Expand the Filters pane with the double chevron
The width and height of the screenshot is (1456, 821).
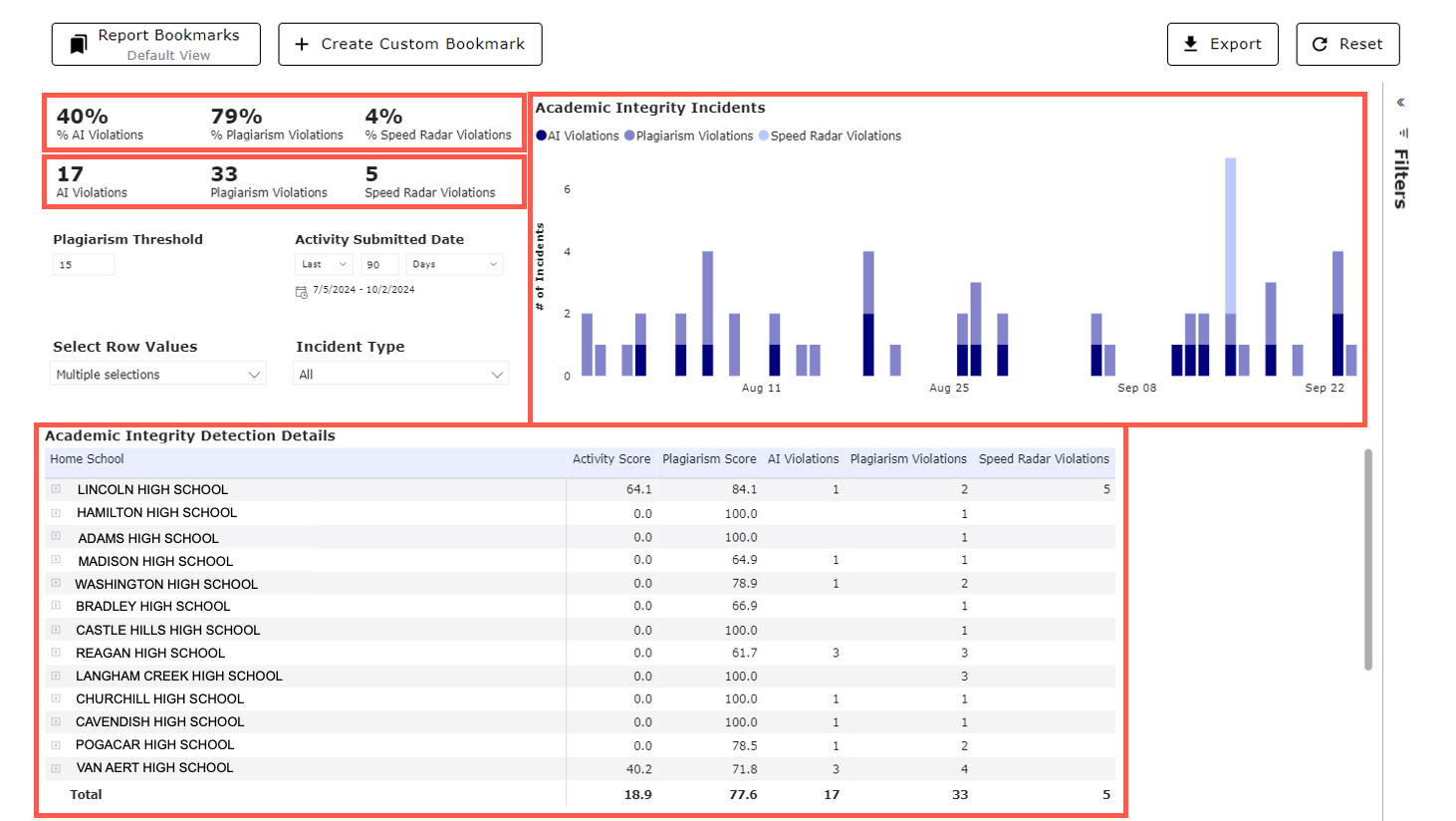[x=1400, y=103]
